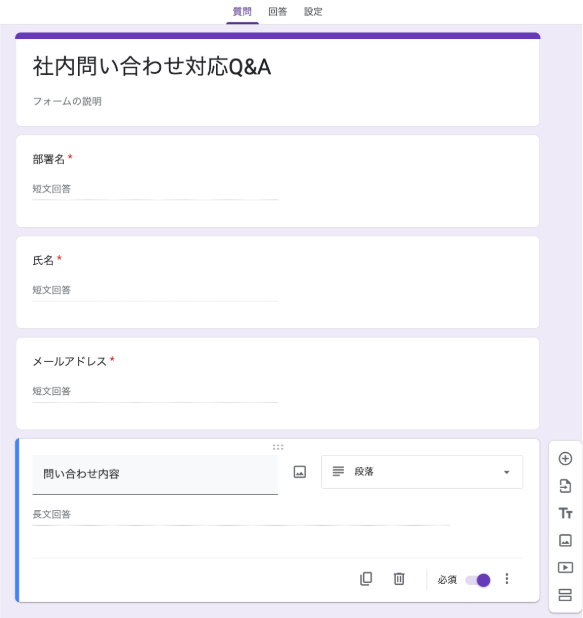Switch to the 回答 tab
This screenshot has height=618, width=583.
(x=278, y=12)
